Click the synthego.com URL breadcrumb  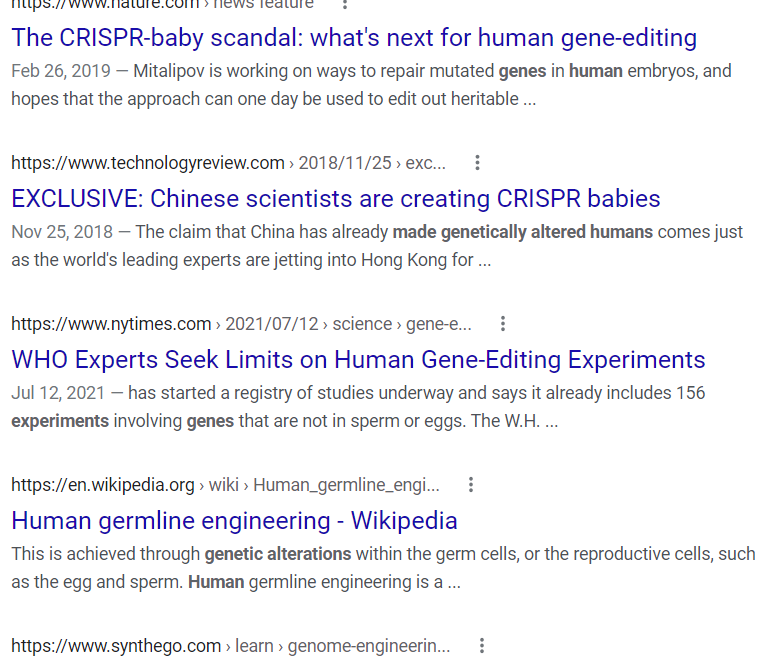tap(230, 646)
